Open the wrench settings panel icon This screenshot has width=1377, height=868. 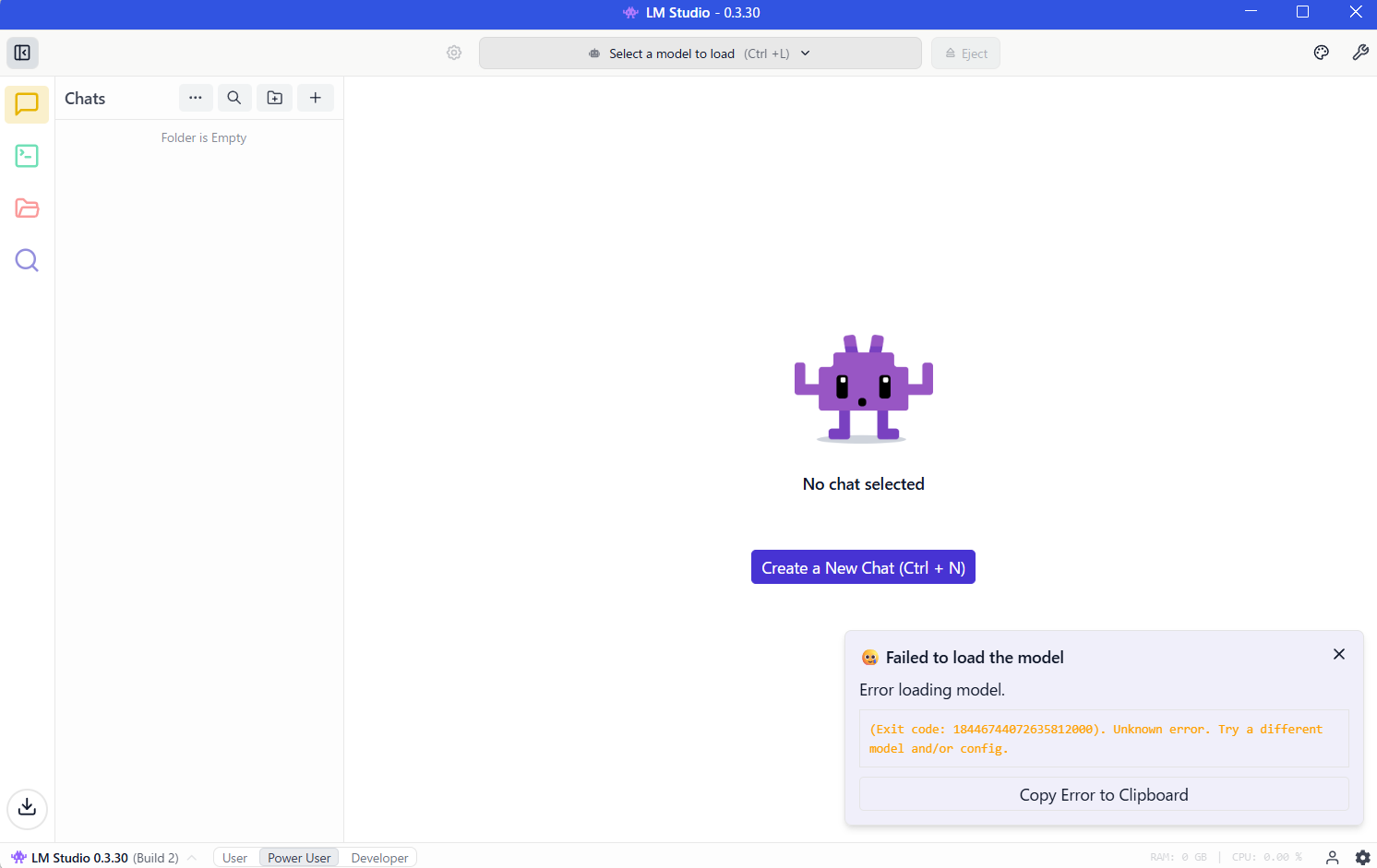point(1360,53)
